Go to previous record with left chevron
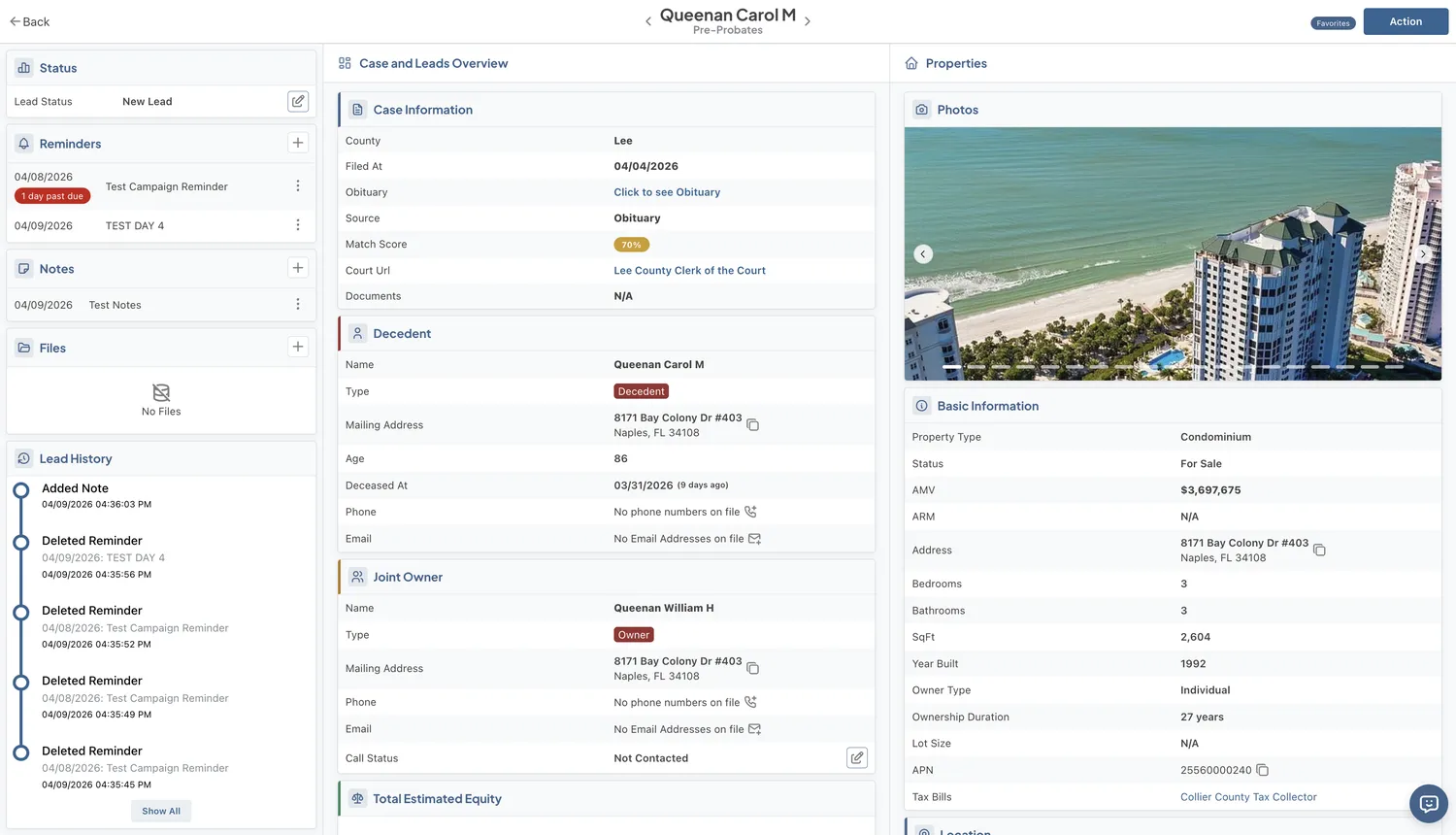The width and height of the screenshot is (1456, 835). point(648,19)
